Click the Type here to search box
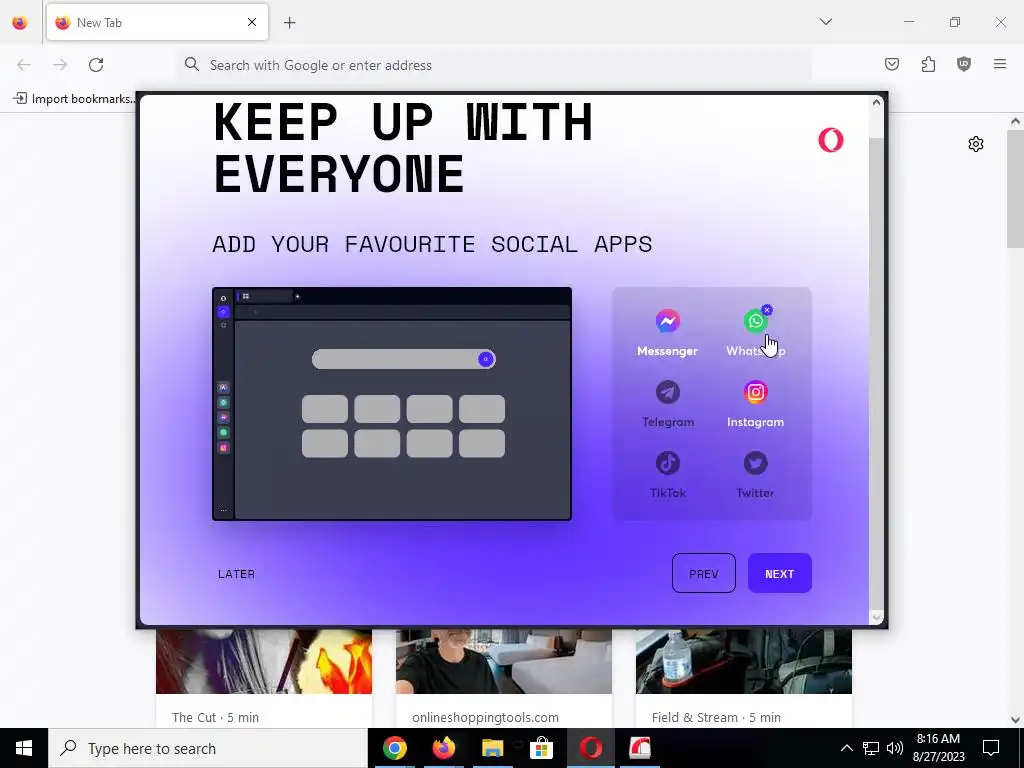This screenshot has width=1024, height=768. point(208,748)
